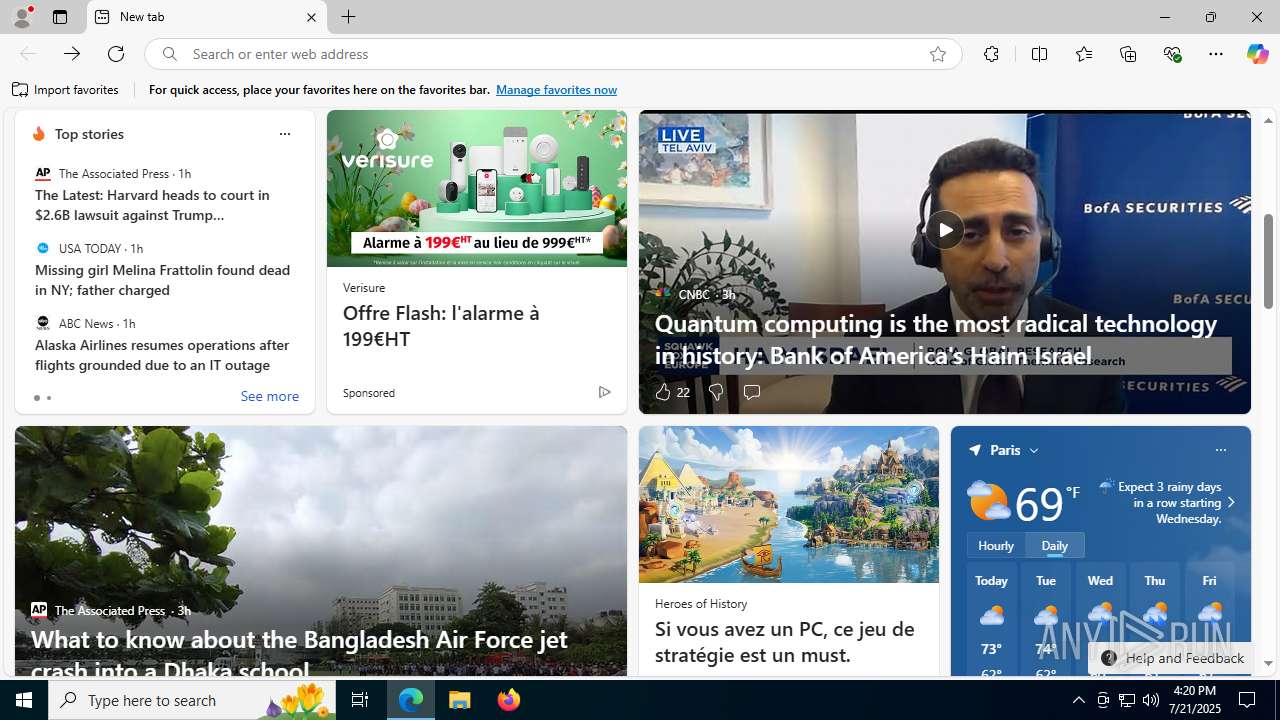1280x720 pixels.
Task: Click Help and Feedback button
Action: pos(1171,658)
